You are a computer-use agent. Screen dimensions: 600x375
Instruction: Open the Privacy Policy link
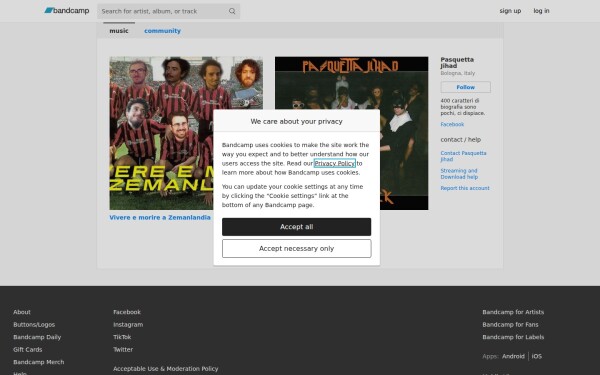[x=334, y=163]
